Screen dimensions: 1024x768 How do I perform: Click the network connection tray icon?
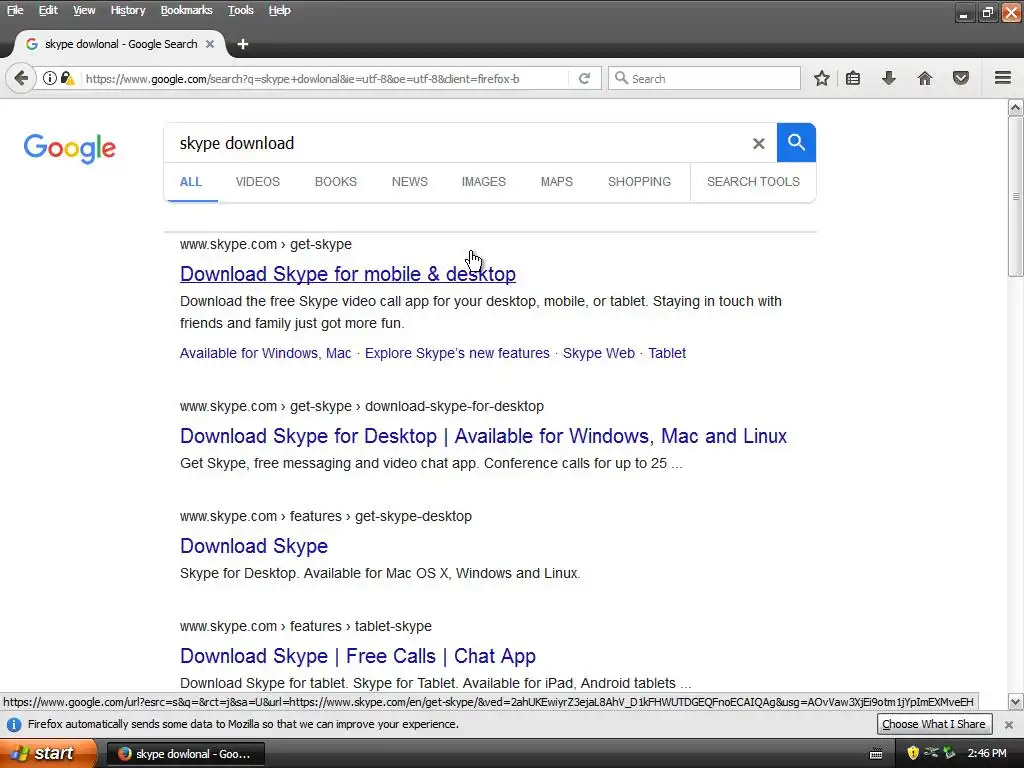click(931, 752)
